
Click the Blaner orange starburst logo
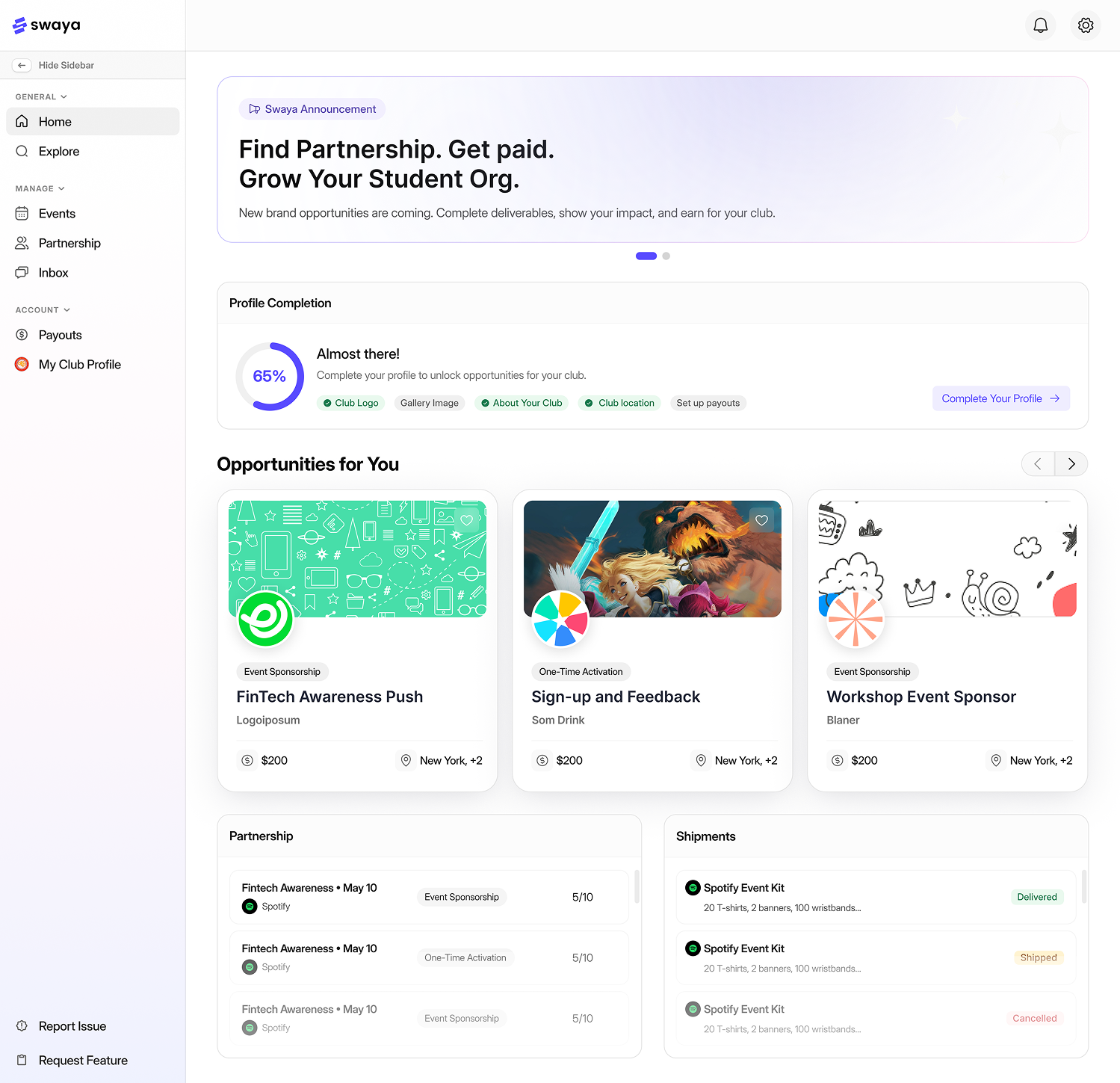(x=856, y=618)
